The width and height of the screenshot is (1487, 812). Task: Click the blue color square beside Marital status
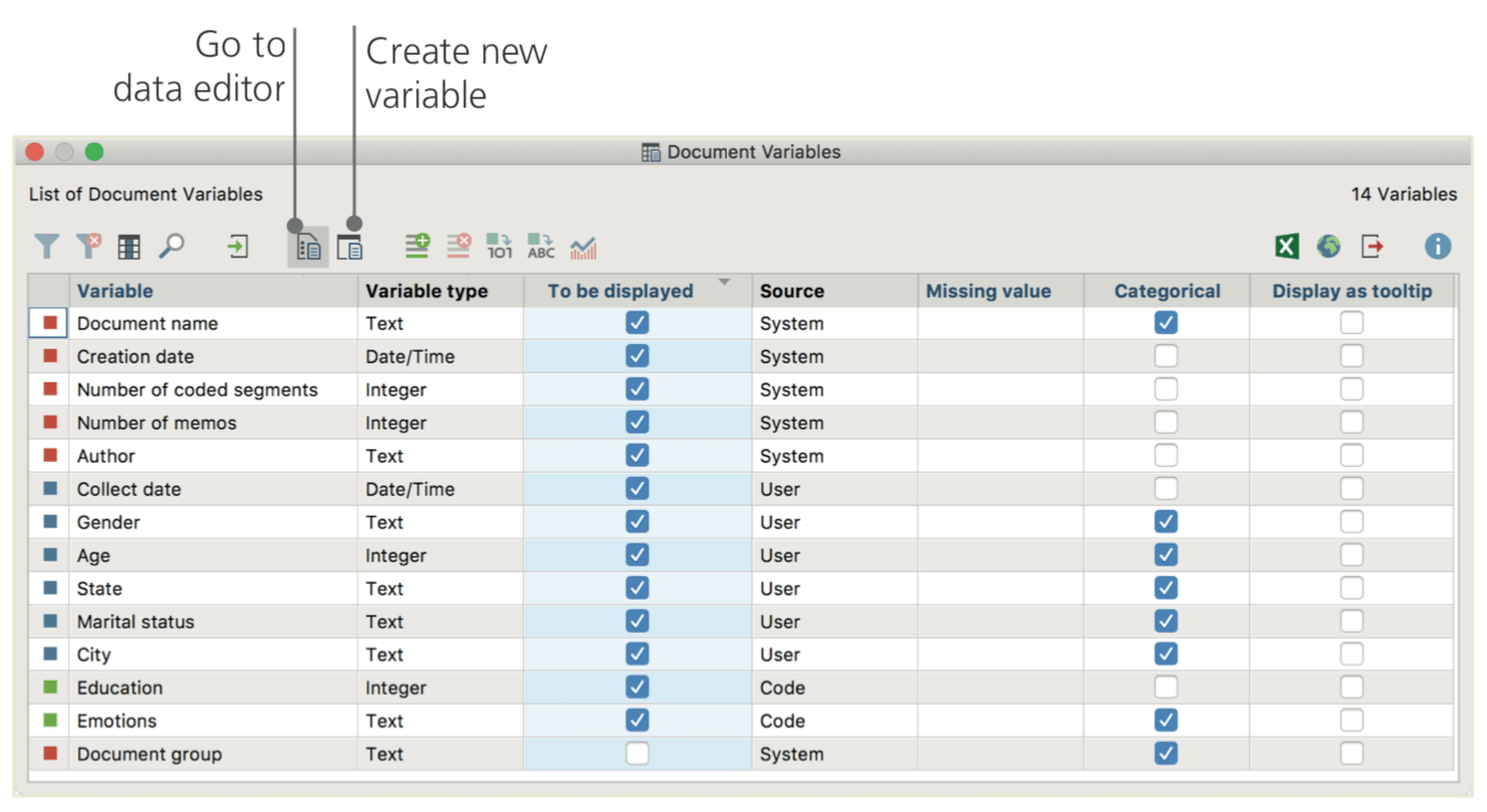(50, 621)
